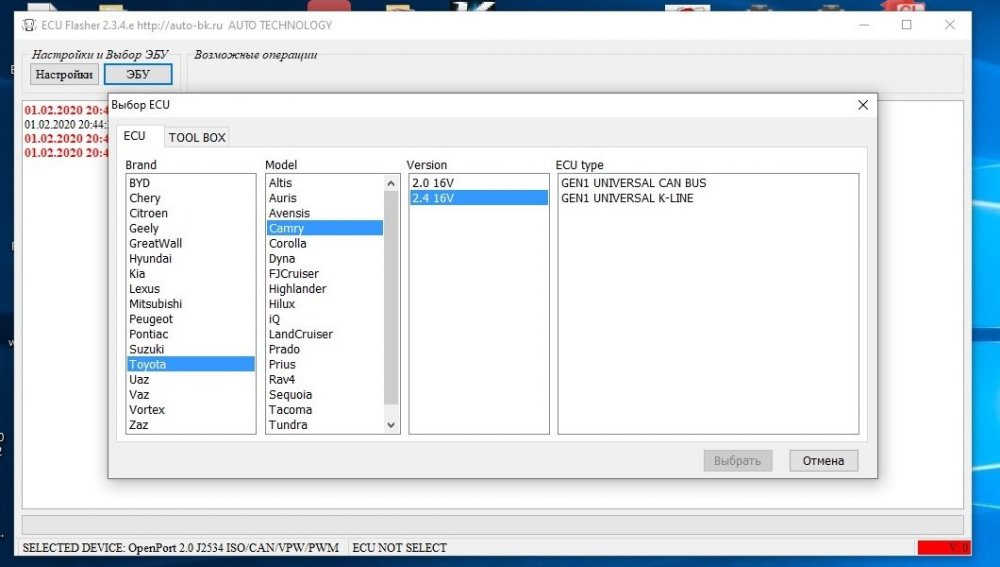
Task: Choose Pontiac brand
Action: click(190, 334)
